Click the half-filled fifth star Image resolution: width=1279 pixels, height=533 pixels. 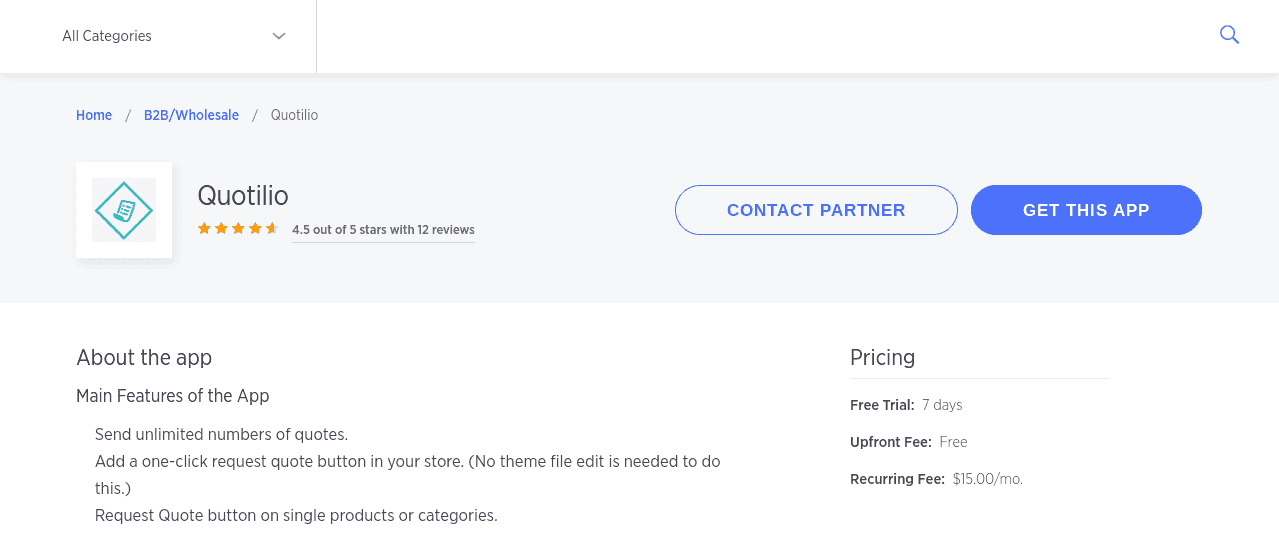coord(272,229)
